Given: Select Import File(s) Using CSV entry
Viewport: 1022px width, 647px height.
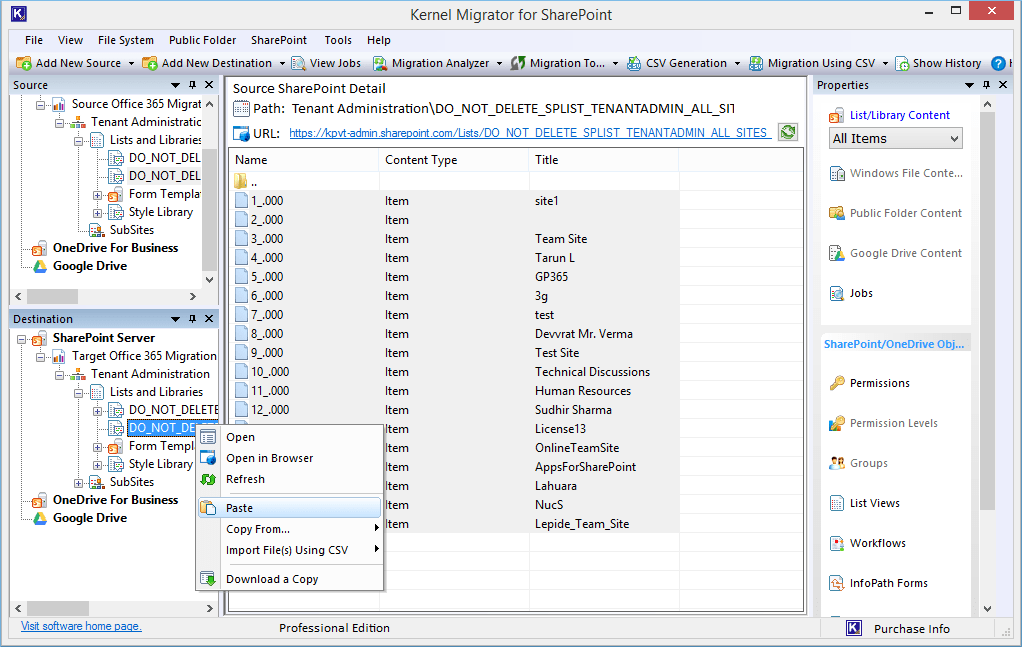Looking at the screenshot, I should 289,550.
